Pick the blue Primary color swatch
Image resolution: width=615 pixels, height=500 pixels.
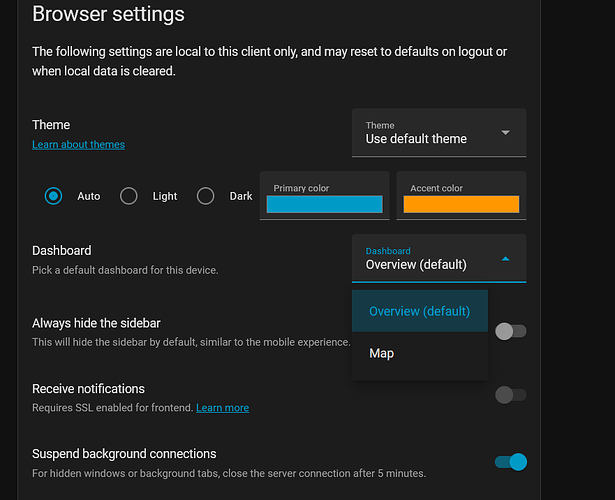pyautogui.click(x=325, y=204)
